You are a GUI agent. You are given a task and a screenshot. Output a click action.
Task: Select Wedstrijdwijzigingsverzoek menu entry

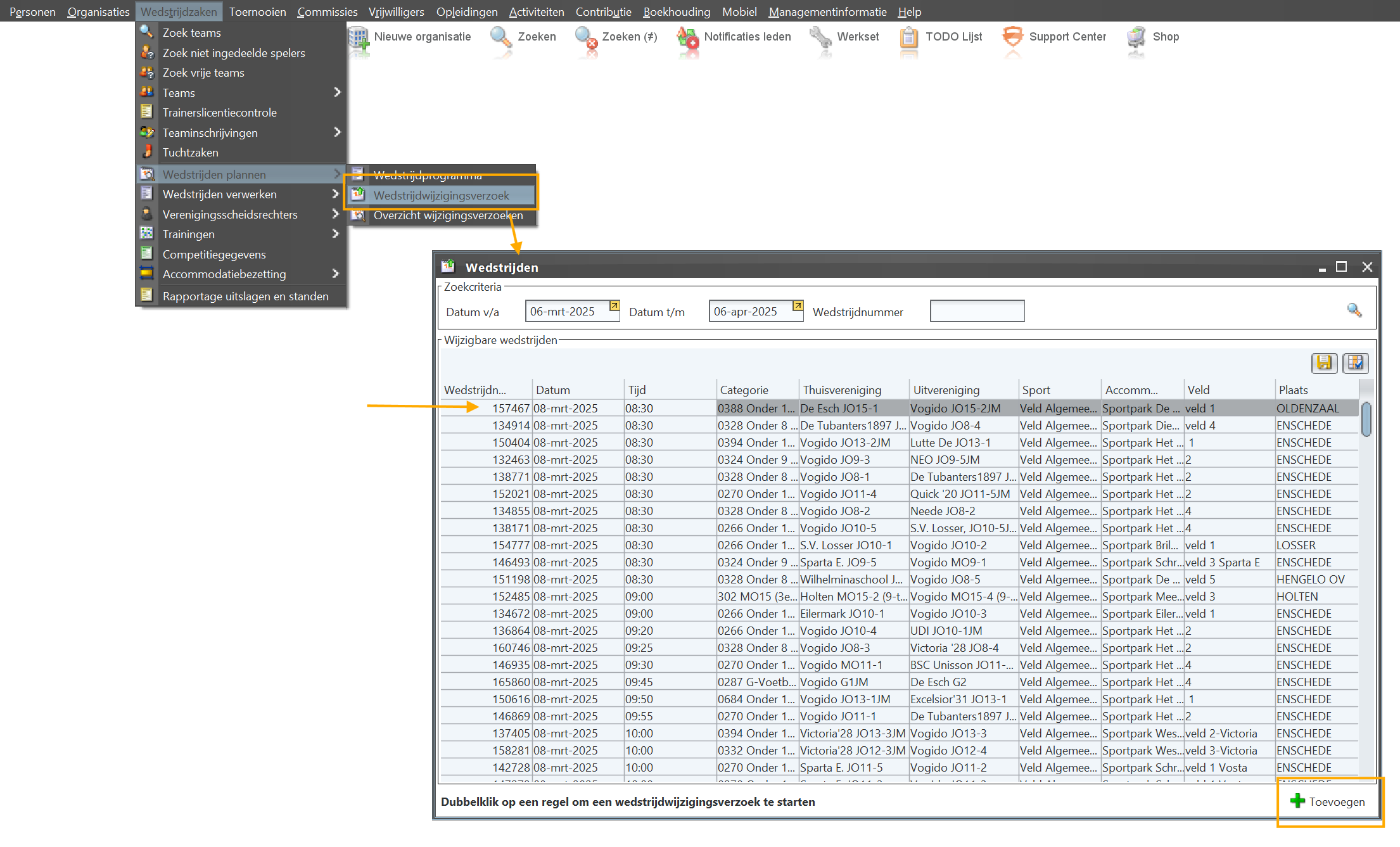pyautogui.click(x=441, y=196)
